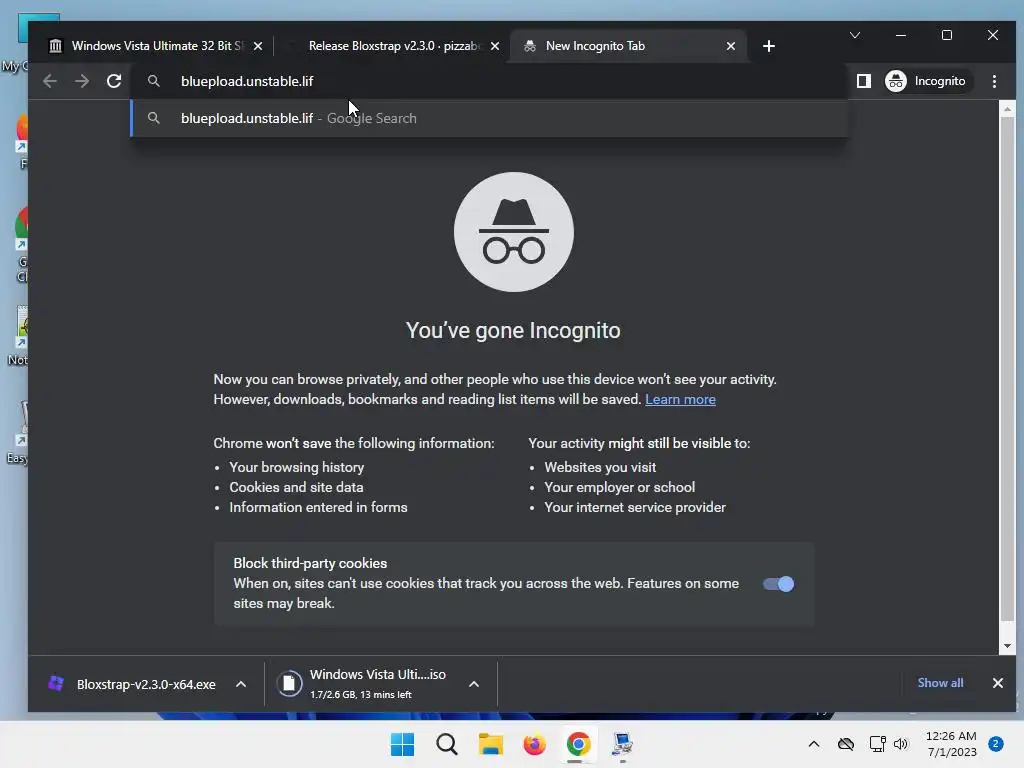Close the downloads bar

click(997, 683)
